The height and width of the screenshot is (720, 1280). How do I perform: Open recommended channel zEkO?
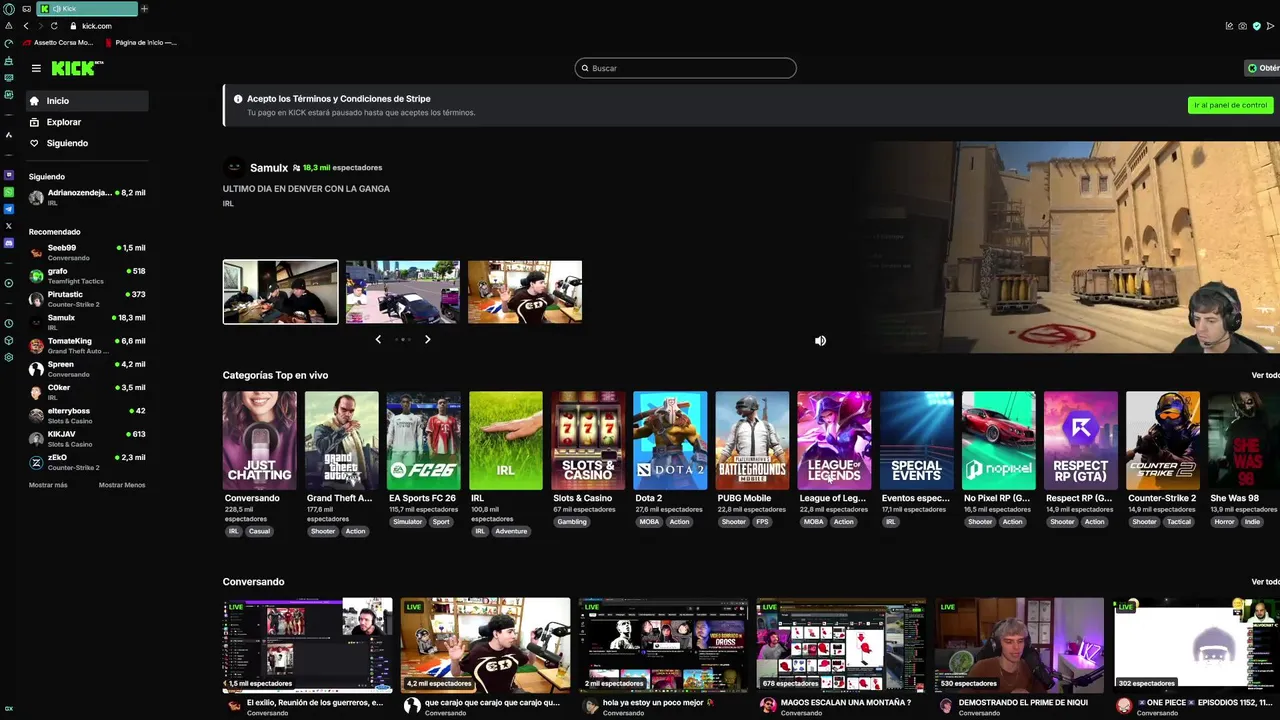[x=87, y=462]
